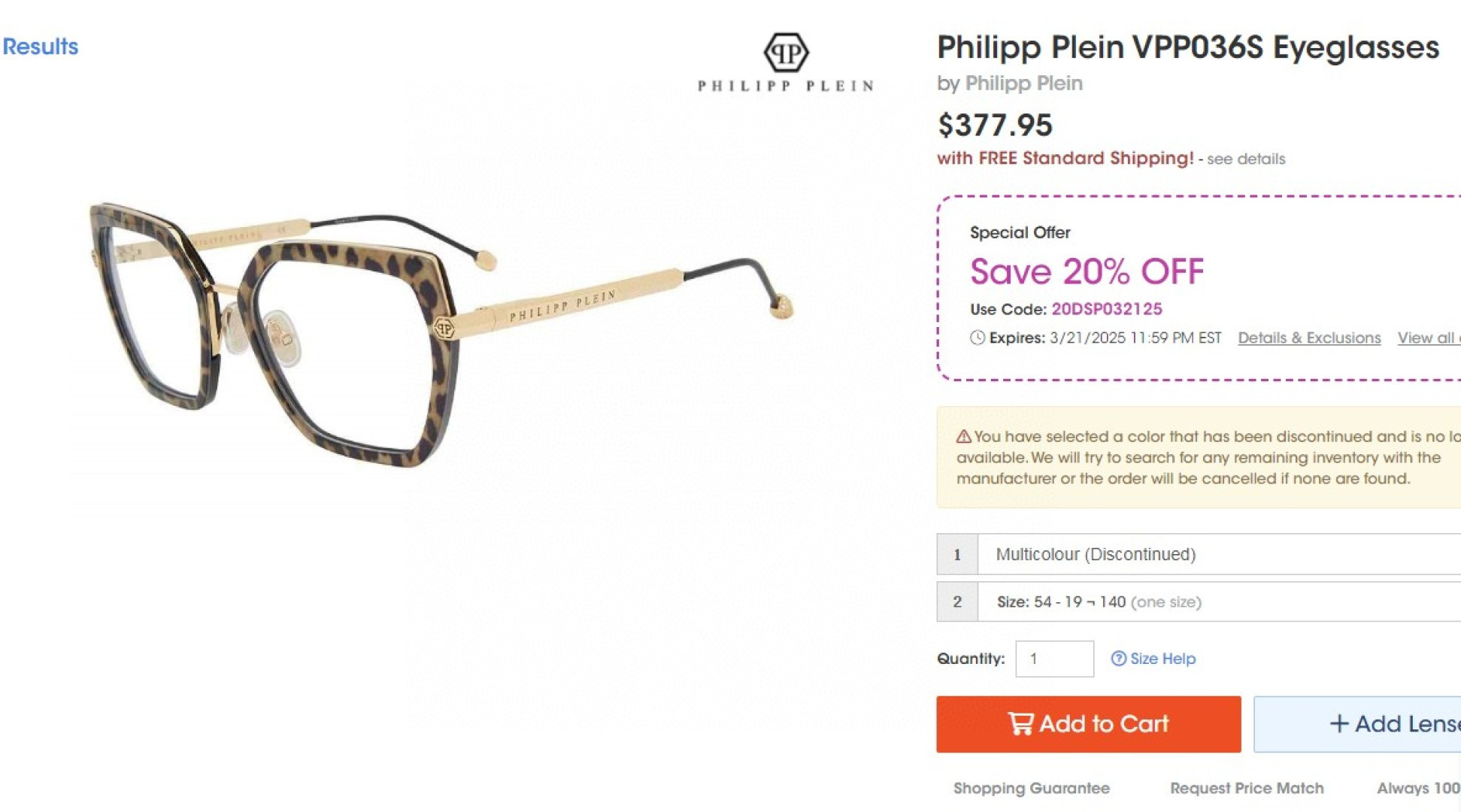Open the Shopping Guarantee info
The image size is (1461, 812).
click(1031, 788)
